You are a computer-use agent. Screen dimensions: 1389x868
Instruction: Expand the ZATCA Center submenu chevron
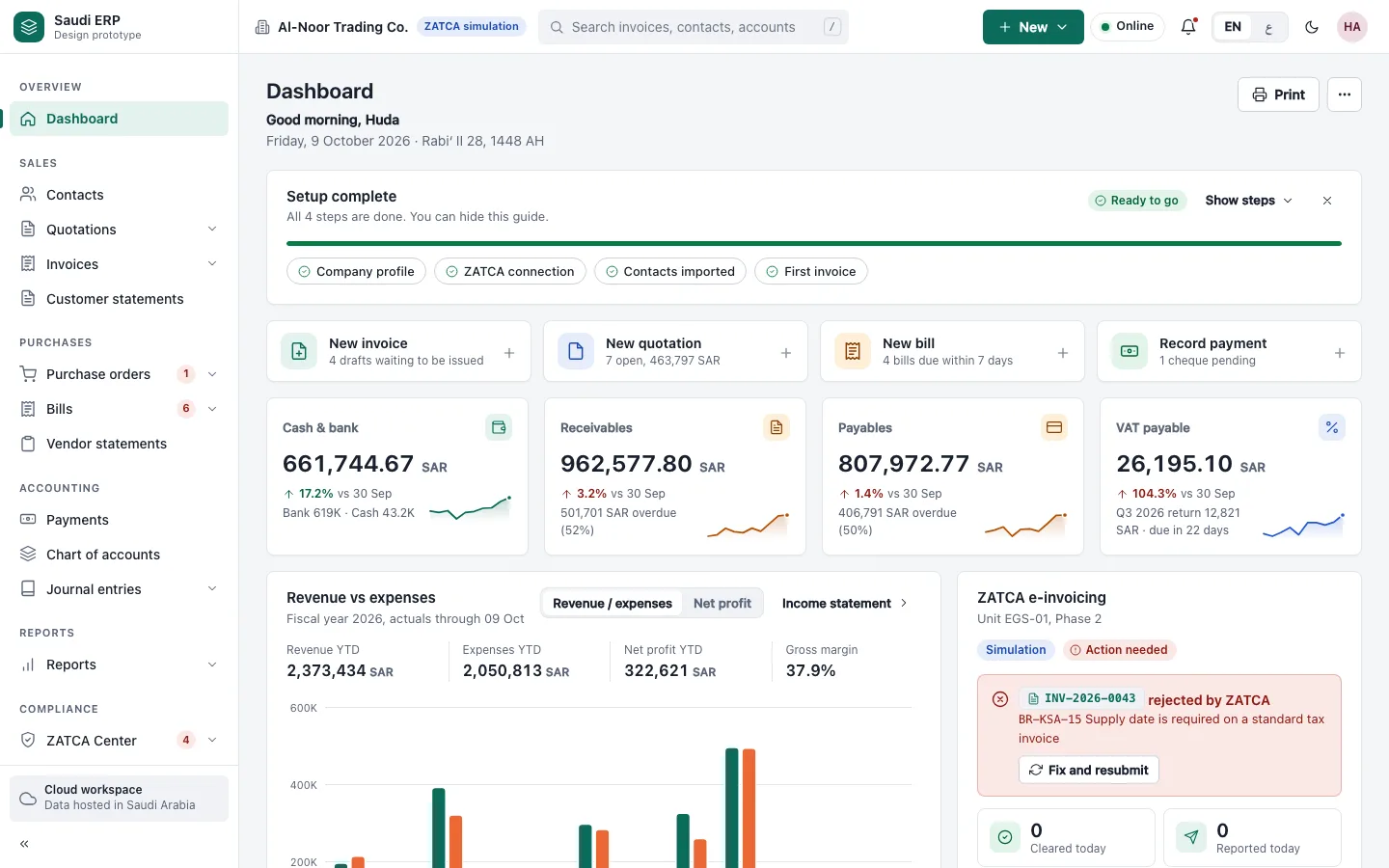coord(212,741)
